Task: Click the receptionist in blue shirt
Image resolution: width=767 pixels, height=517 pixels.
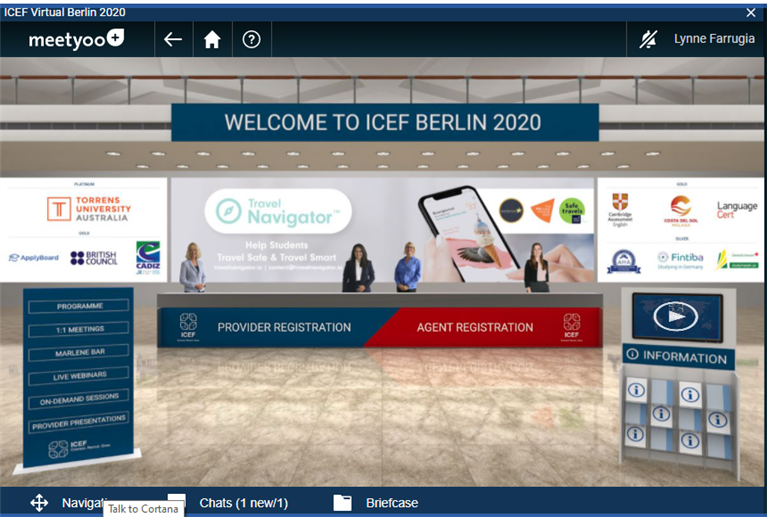Action: 407,267
